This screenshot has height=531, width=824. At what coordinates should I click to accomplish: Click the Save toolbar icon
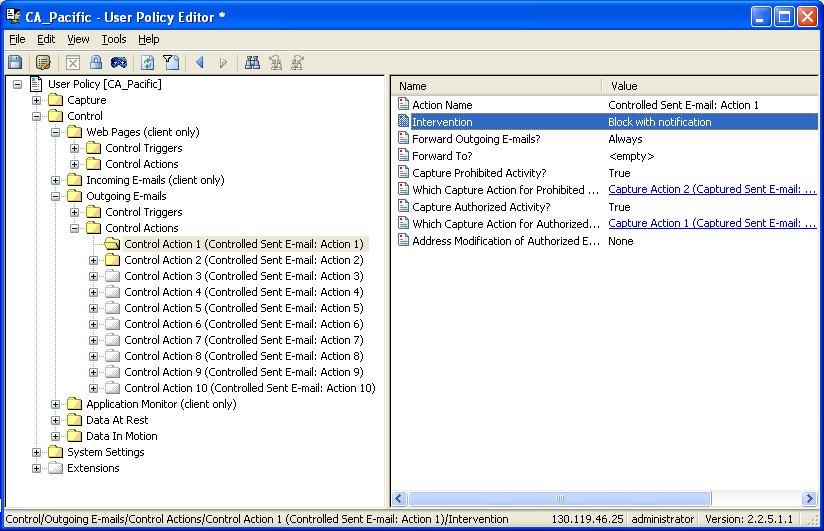tap(15, 63)
